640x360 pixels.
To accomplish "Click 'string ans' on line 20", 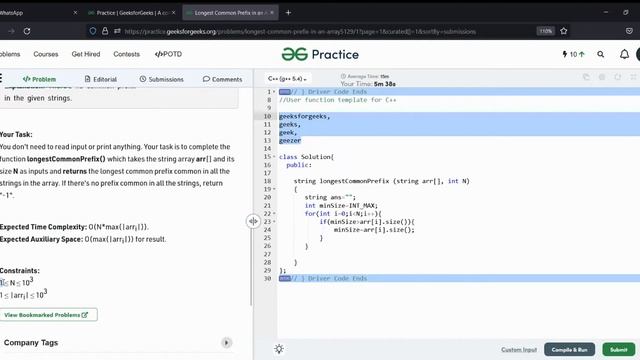I will (x=323, y=197).
